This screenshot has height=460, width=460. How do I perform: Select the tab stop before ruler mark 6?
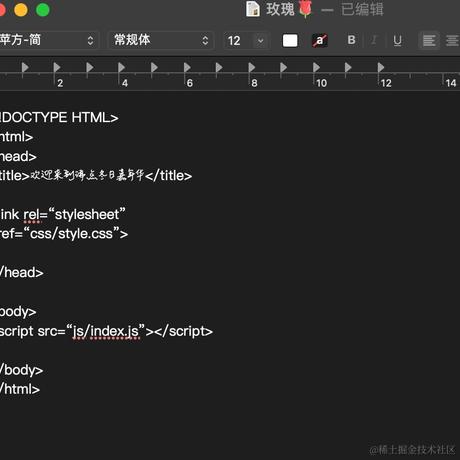[187, 68]
